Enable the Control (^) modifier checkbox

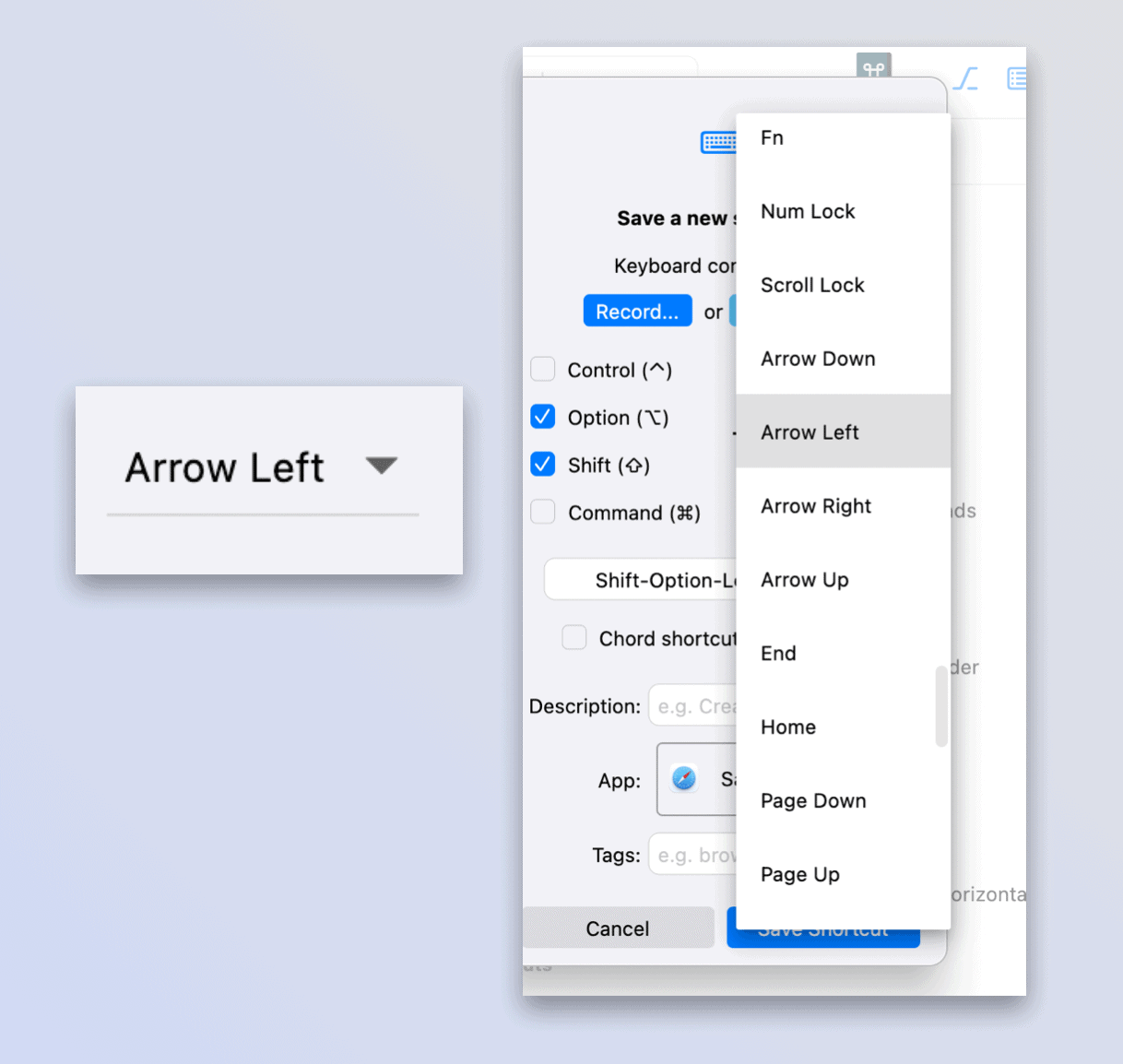[542, 369]
